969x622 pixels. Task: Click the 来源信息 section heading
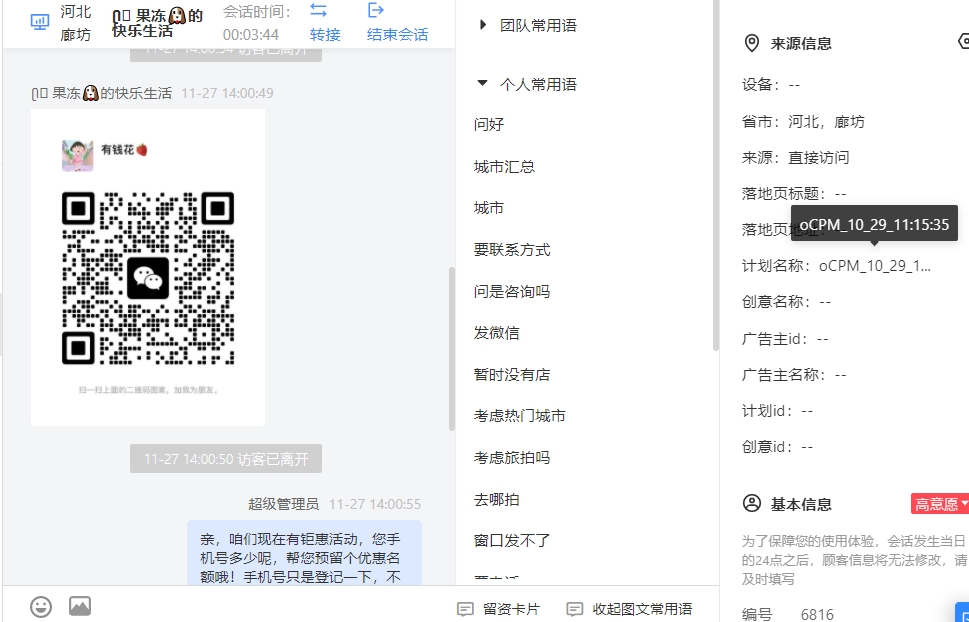pos(801,43)
